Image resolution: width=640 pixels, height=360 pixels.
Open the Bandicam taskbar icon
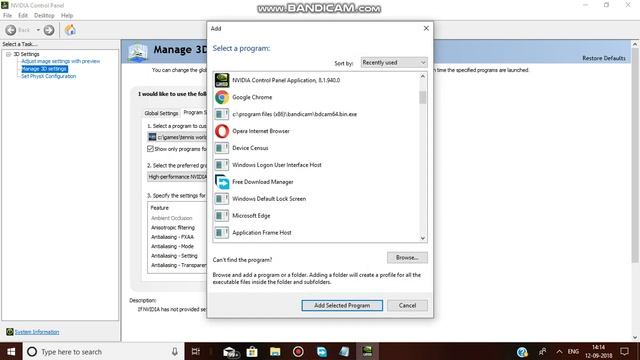tap(298, 351)
